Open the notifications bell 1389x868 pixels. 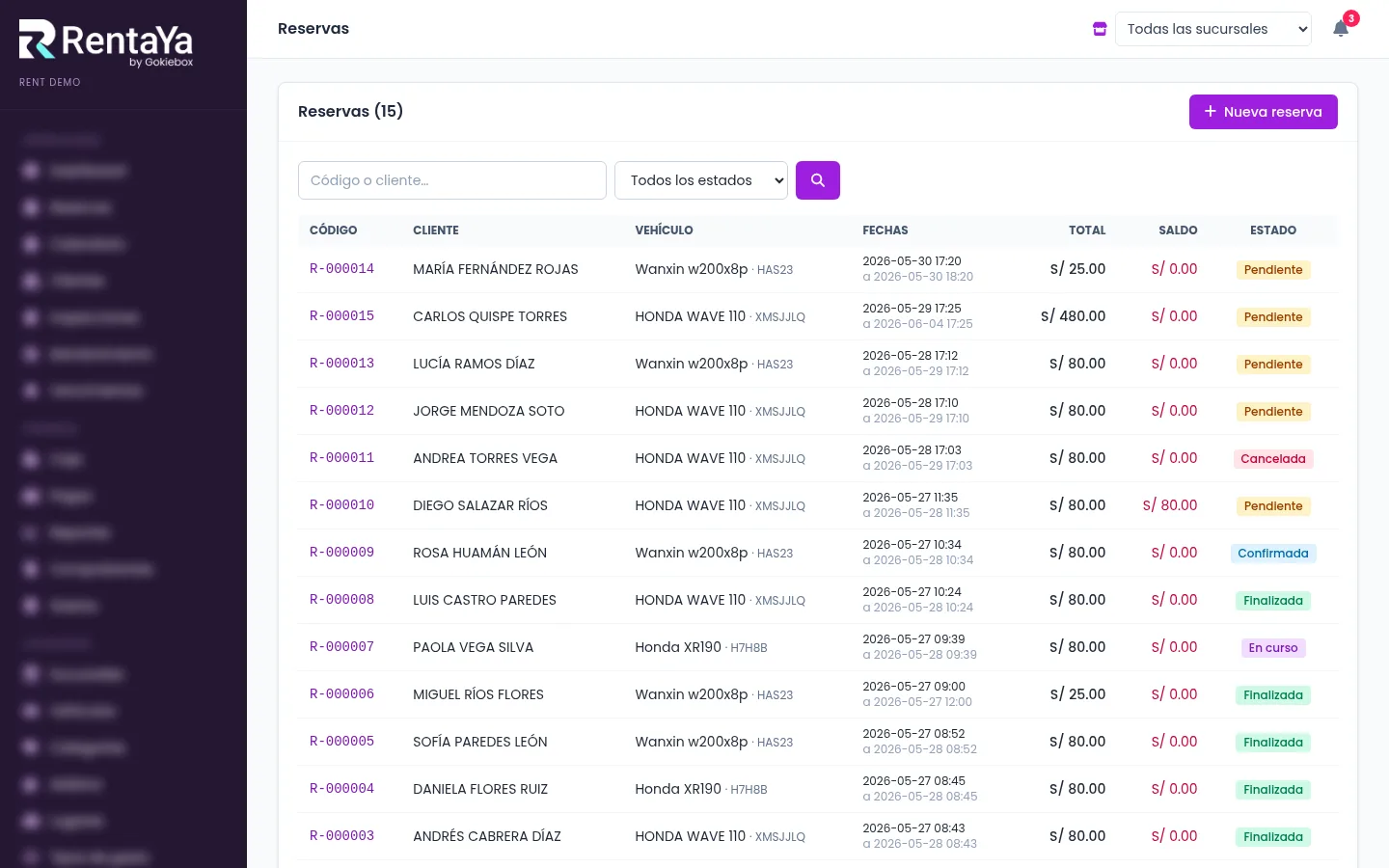pos(1341,29)
